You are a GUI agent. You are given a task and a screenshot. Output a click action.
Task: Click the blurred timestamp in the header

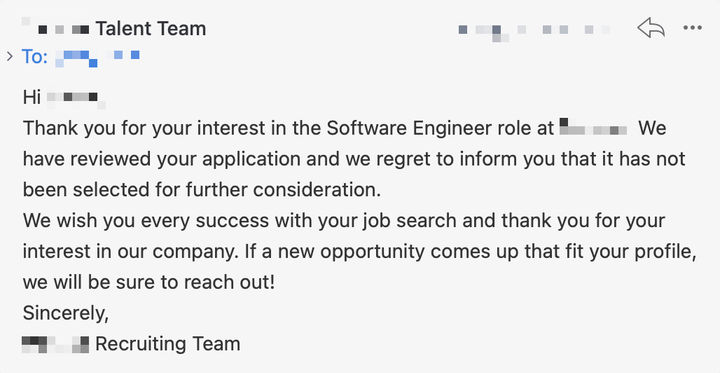534,31
